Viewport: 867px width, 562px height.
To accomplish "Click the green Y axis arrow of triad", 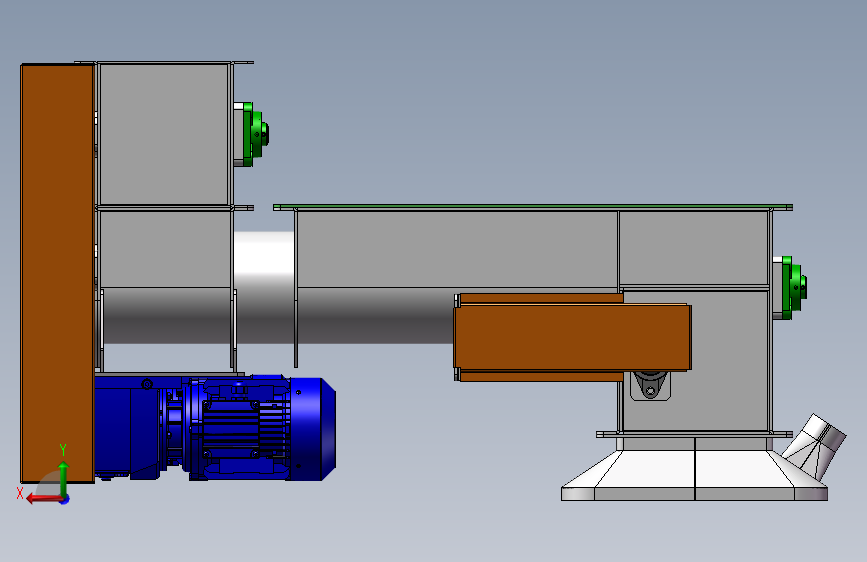I will point(64,478).
